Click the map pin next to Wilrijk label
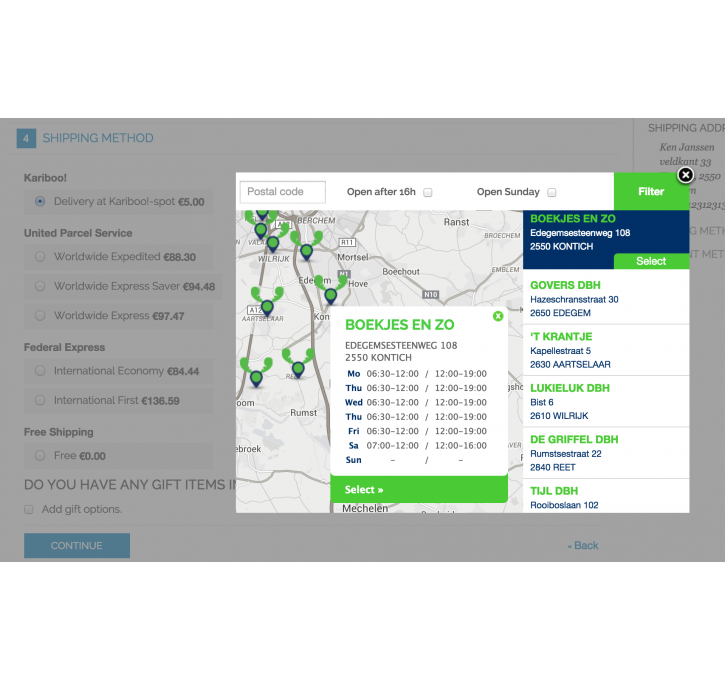The image size is (725, 680). 273,244
